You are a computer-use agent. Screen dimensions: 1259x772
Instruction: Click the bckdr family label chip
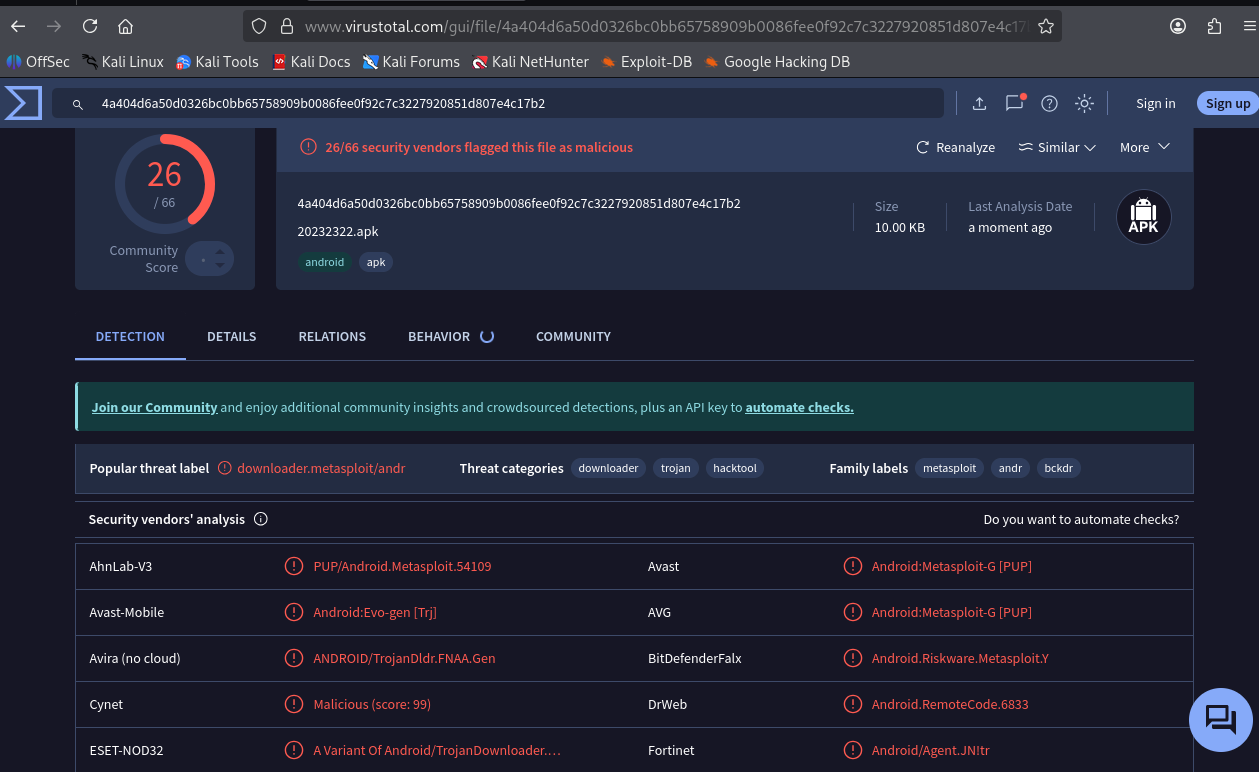pyautogui.click(x=1058, y=468)
